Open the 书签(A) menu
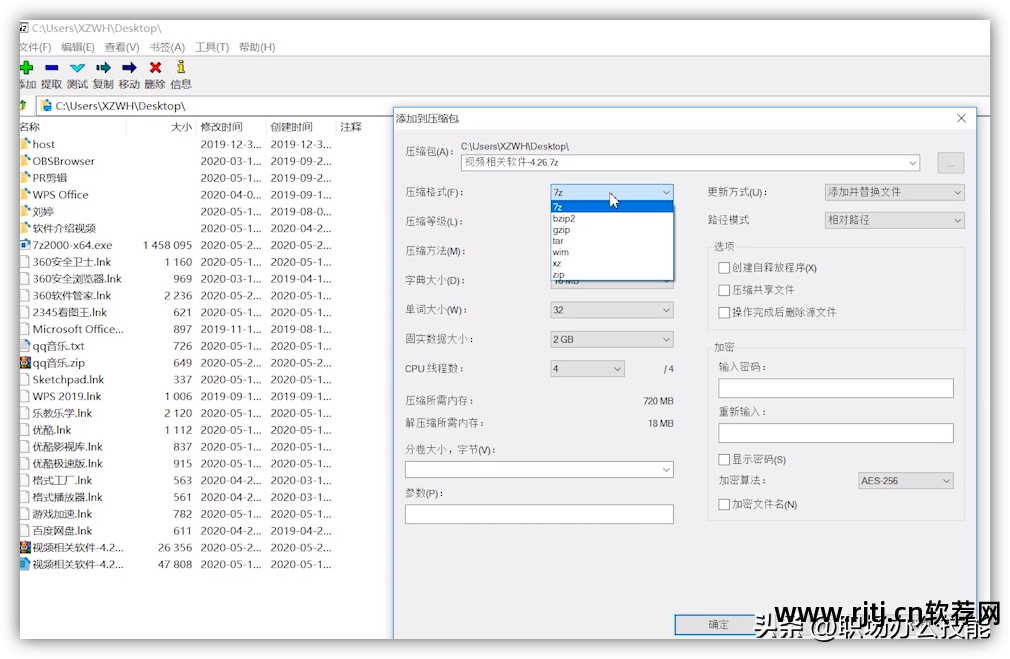The height and width of the screenshot is (659, 1010). coord(167,47)
